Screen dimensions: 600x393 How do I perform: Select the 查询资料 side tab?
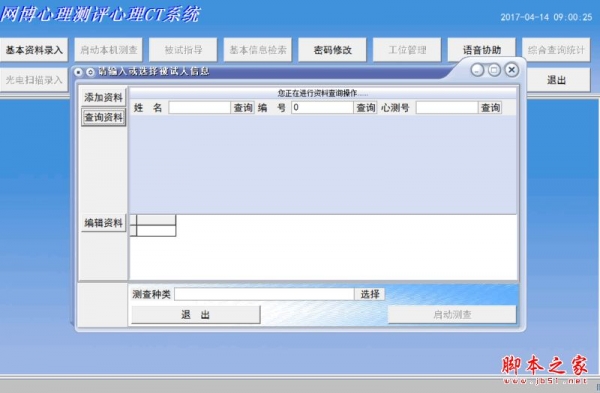[x=103, y=117]
